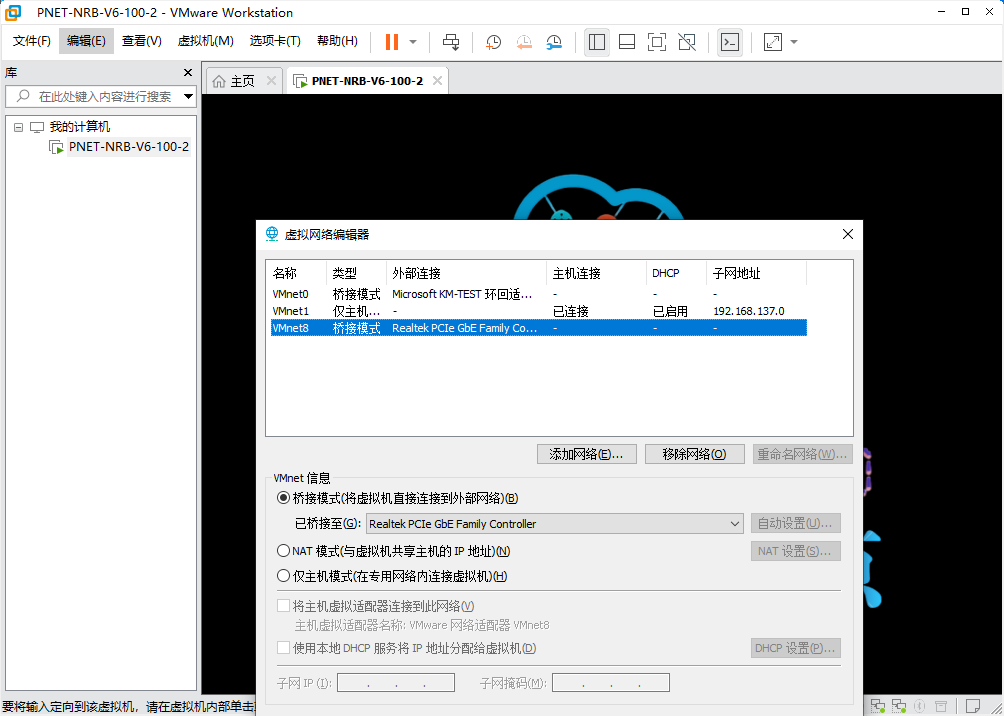This screenshot has height=716, width=1004.
Task: Click the 子网 IP input field
Action: (x=396, y=683)
